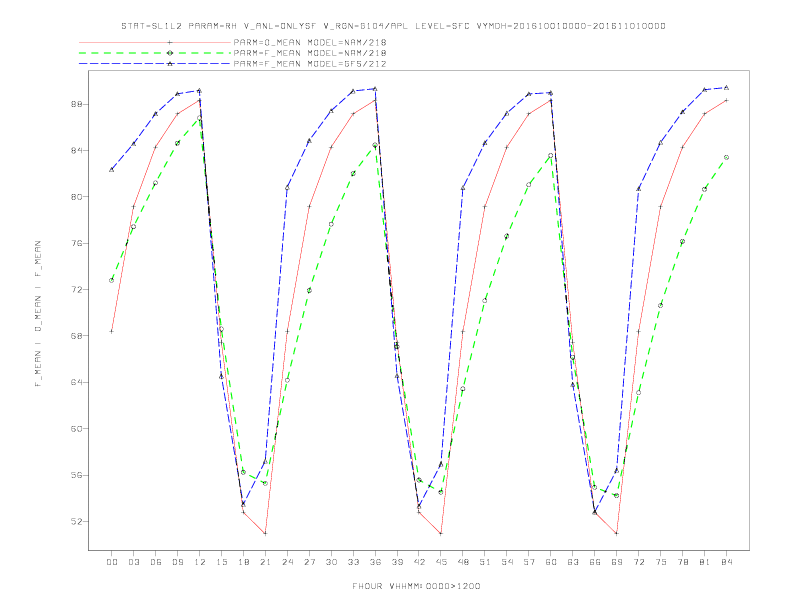Click forecast hour label 72
Image resolution: width=792 pixels, height=612 pixels.
click(639, 562)
